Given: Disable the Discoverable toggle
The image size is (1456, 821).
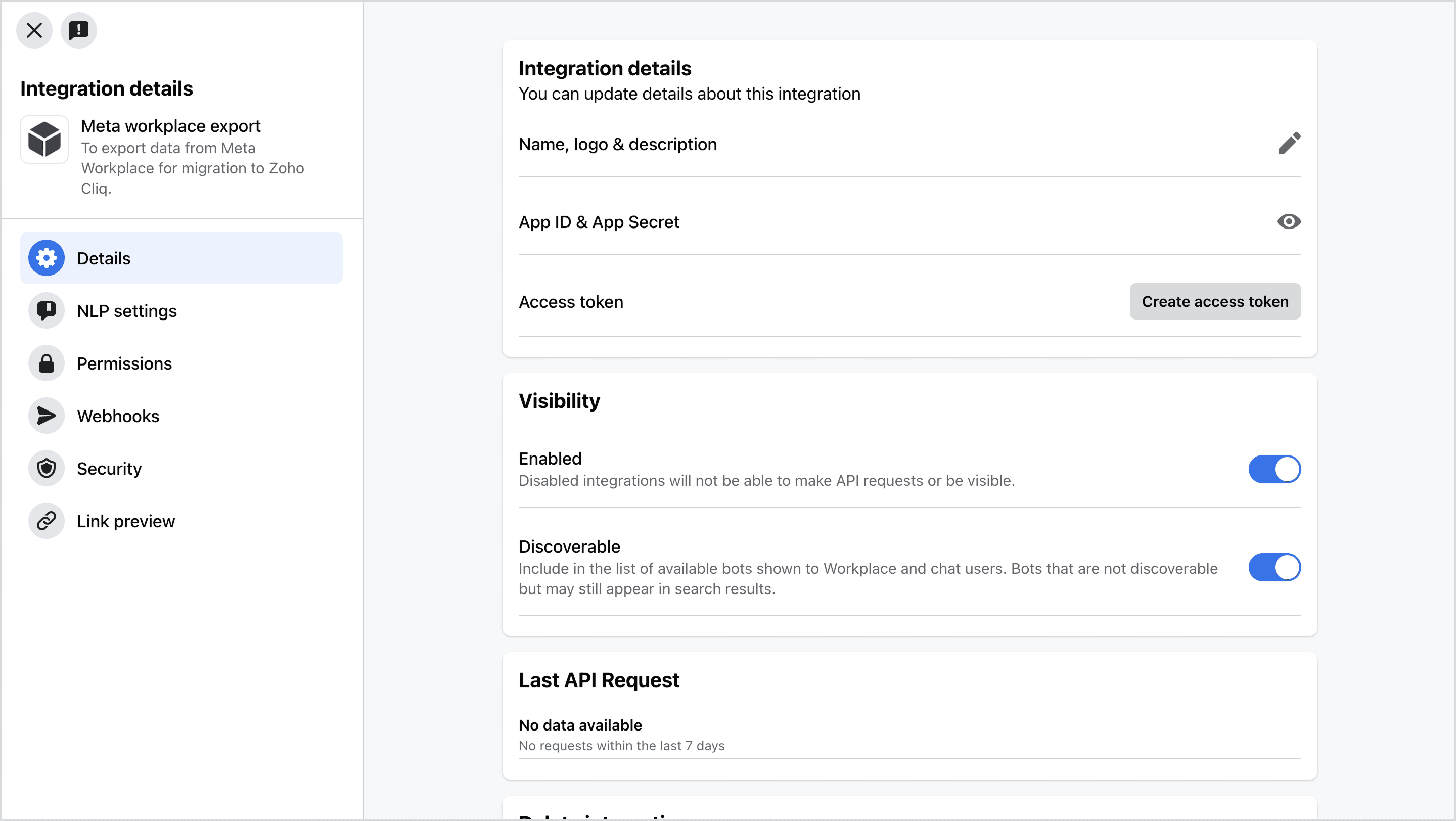Looking at the screenshot, I should pyautogui.click(x=1274, y=567).
